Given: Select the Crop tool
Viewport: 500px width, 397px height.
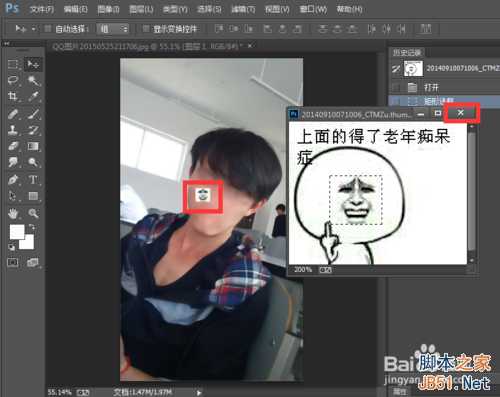Looking at the screenshot, I should point(13,97).
